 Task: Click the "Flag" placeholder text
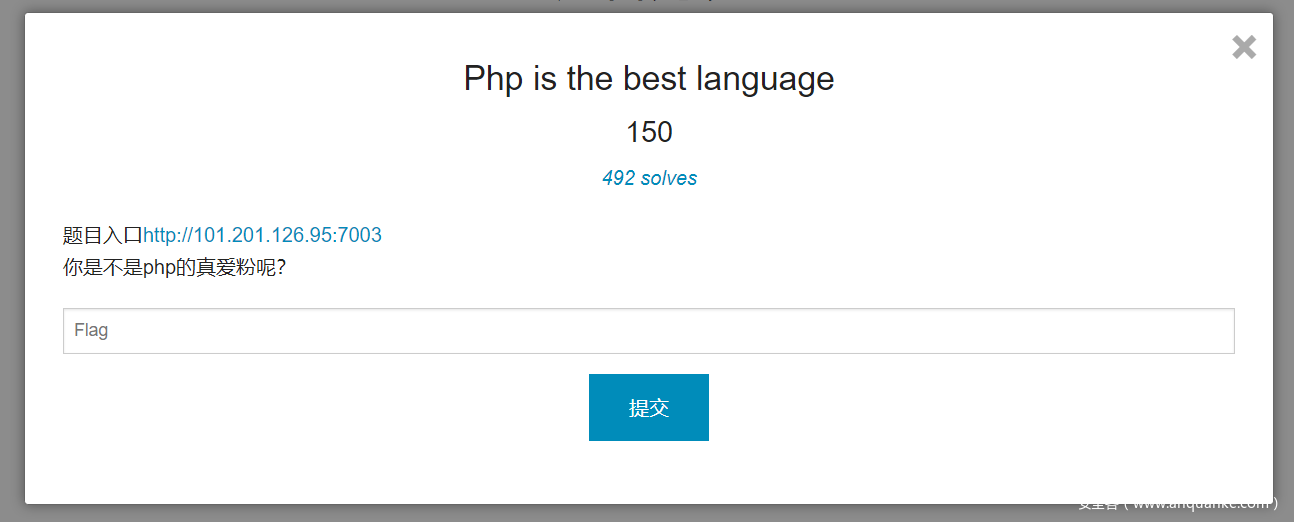click(91, 331)
